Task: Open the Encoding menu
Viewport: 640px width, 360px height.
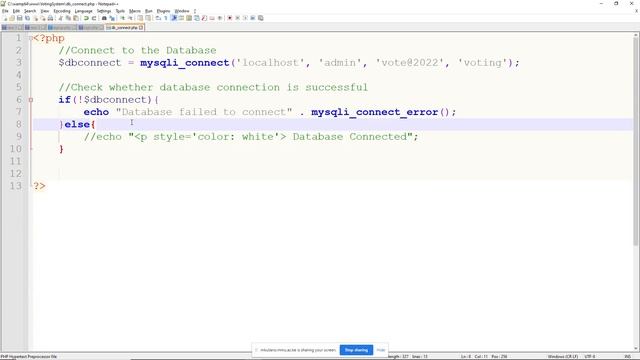Action: [x=62, y=11]
